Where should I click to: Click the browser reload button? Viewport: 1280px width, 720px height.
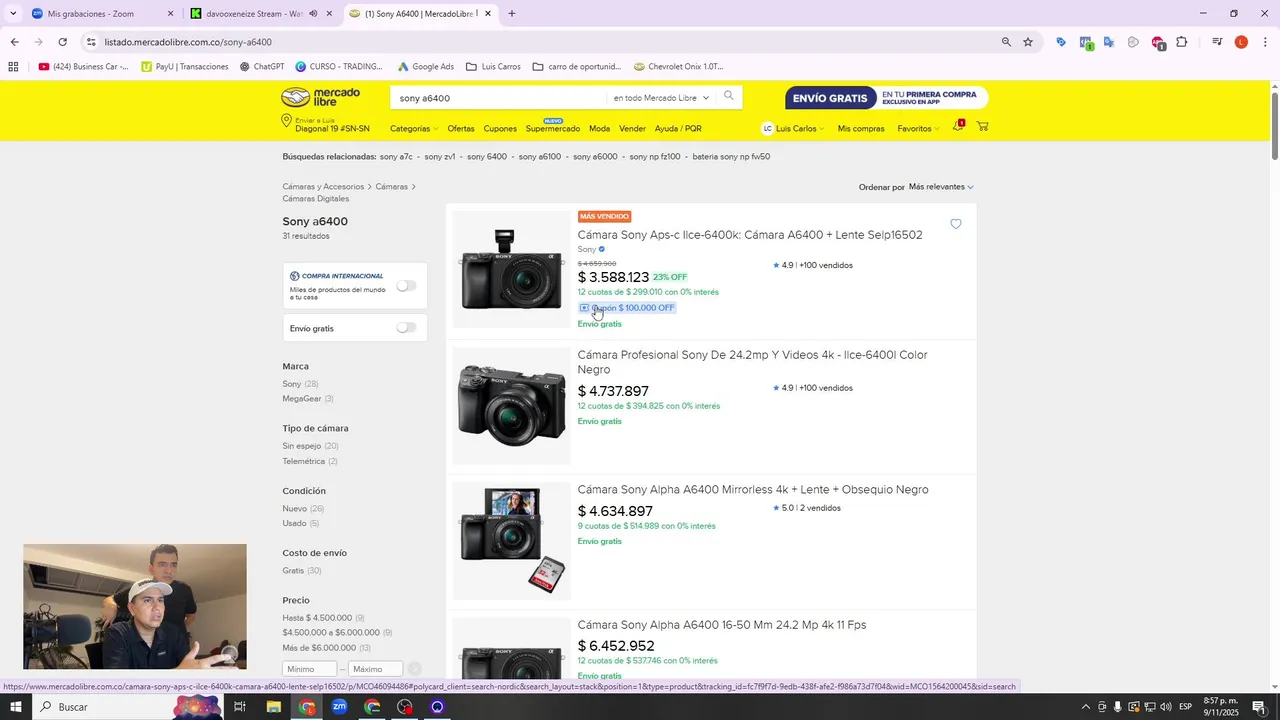click(62, 42)
